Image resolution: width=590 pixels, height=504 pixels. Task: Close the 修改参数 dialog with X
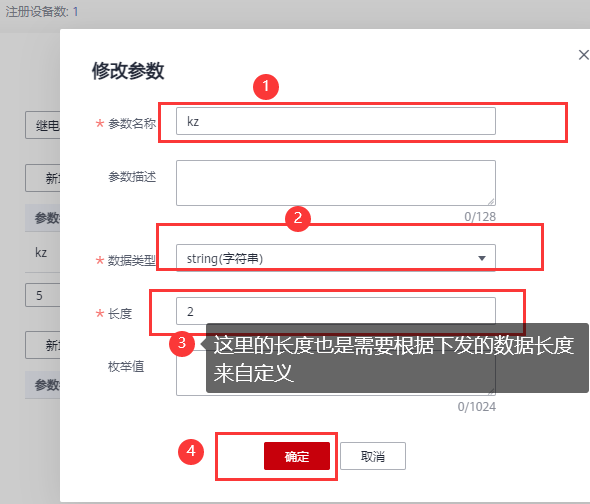tap(583, 55)
